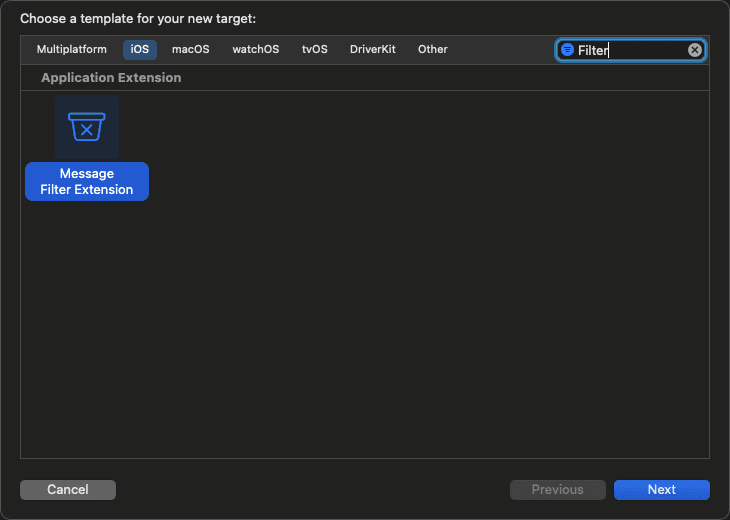Proceed with the Next button
The image size is (730, 520).
[662, 490]
